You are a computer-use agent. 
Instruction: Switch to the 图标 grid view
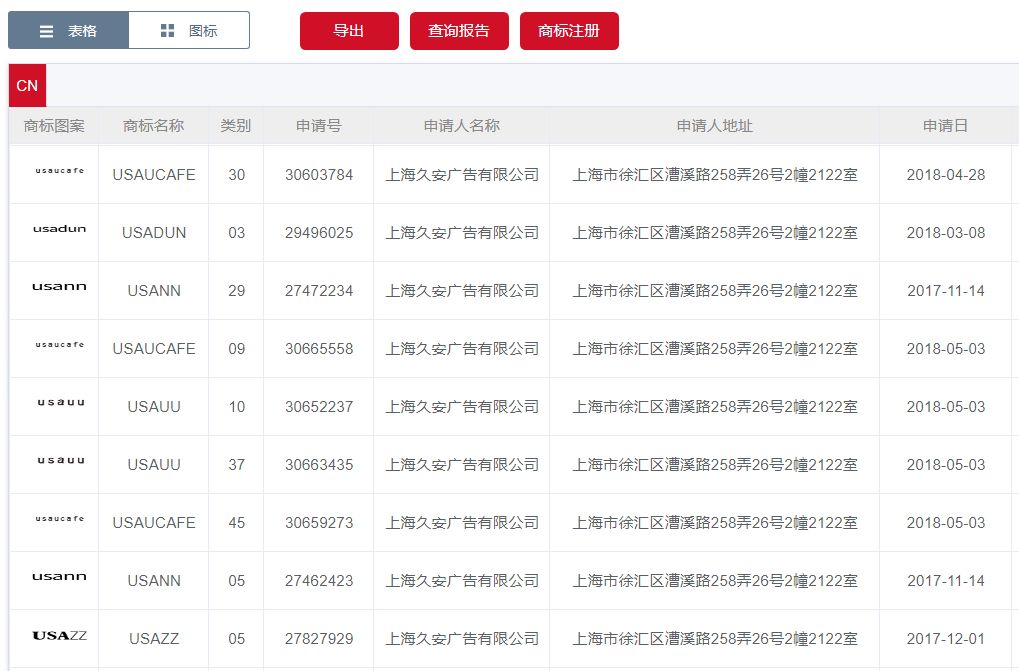[x=189, y=31]
